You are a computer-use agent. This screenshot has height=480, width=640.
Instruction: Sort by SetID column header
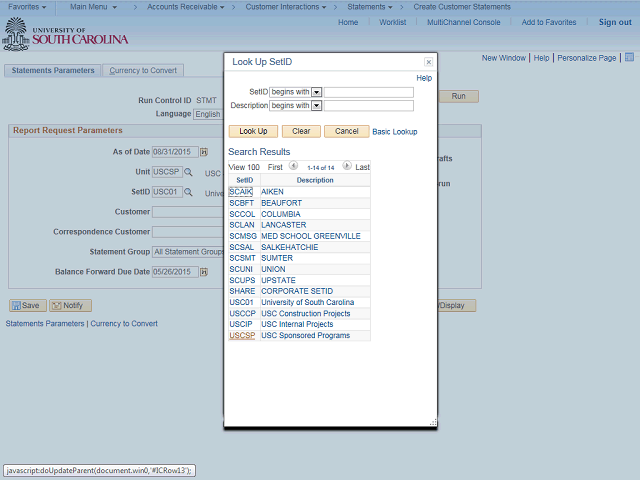pyautogui.click(x=244, y=180)
